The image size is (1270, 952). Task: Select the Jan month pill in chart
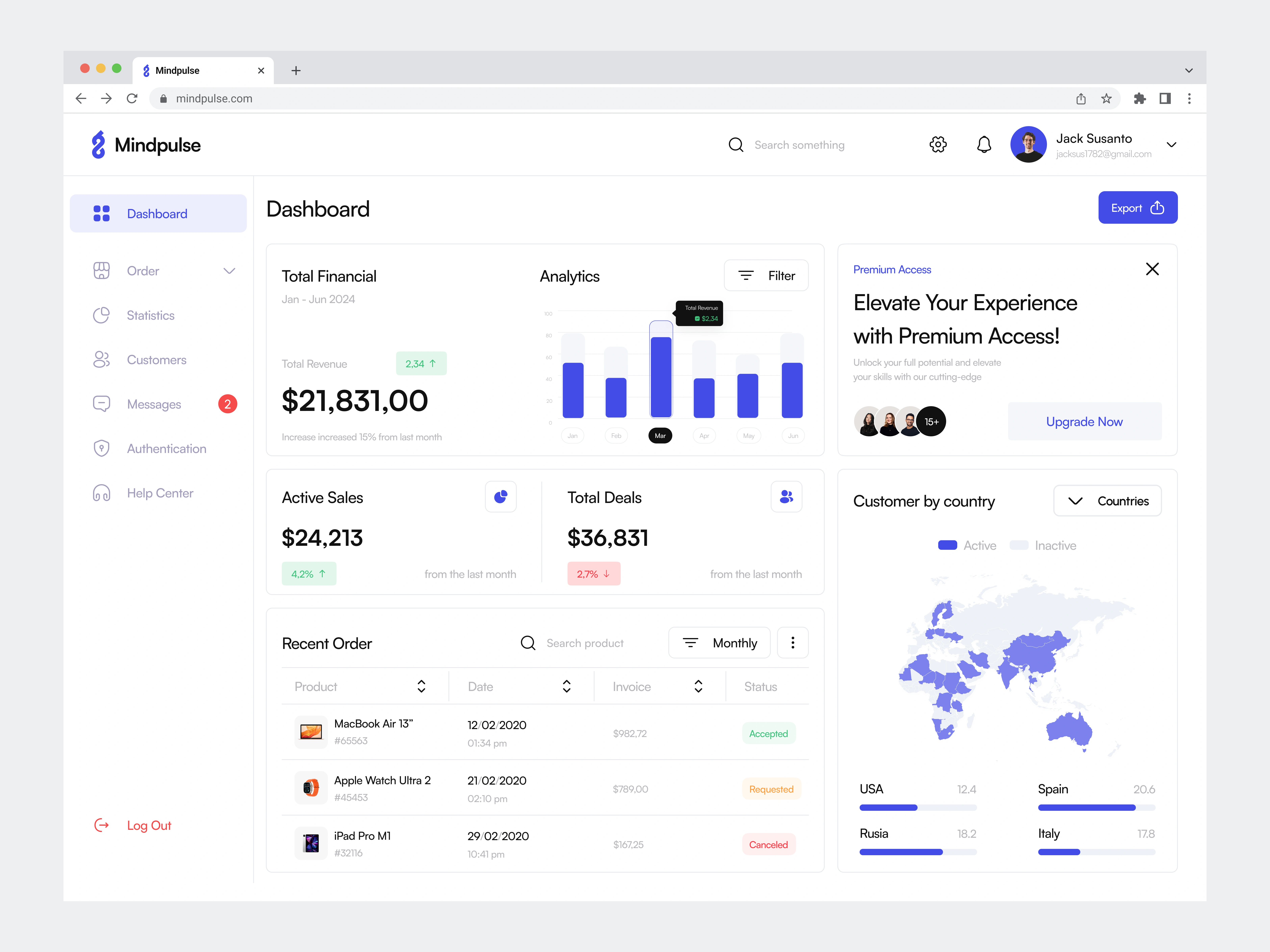pyautogui.click(x=572, y=436)
